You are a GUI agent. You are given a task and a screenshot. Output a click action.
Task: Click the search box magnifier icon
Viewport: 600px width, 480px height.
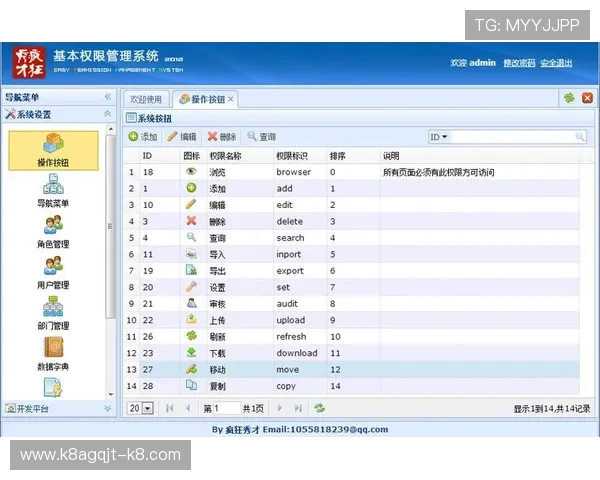pyautogui.click(x=580, y=137)
